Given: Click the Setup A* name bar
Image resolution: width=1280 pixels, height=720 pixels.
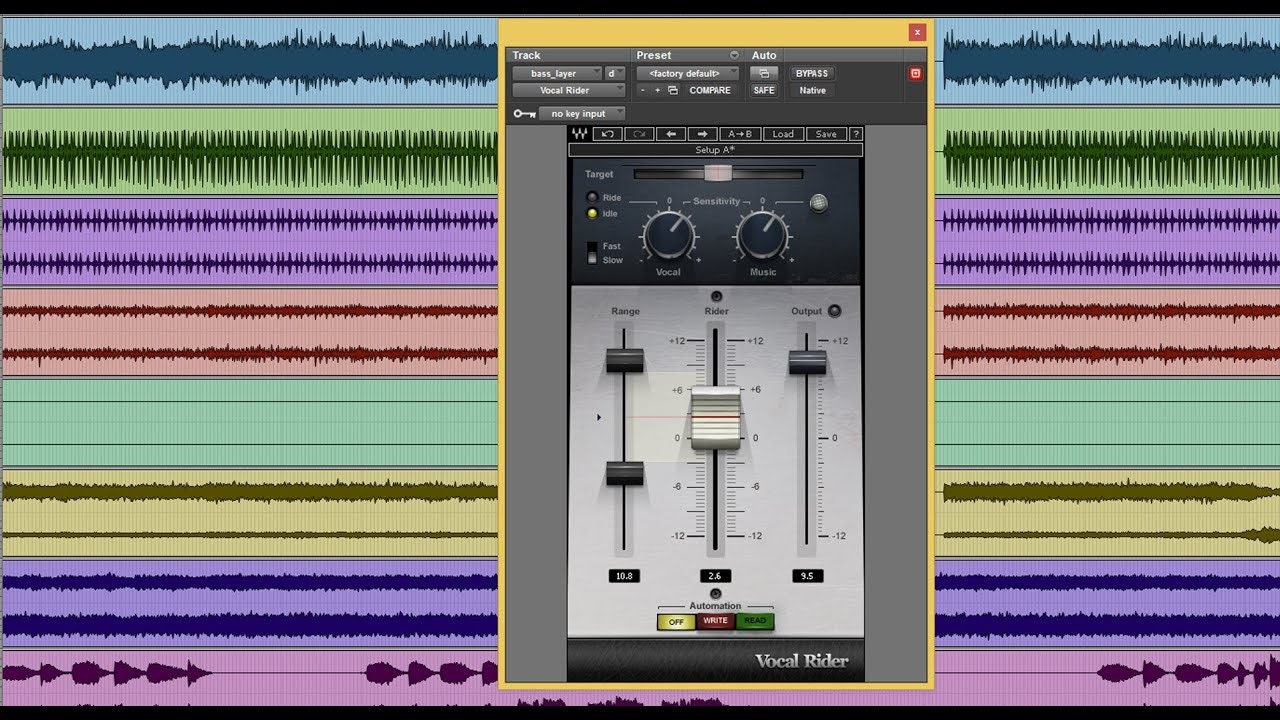Looking at the screenshot, I should click(716, 150).
